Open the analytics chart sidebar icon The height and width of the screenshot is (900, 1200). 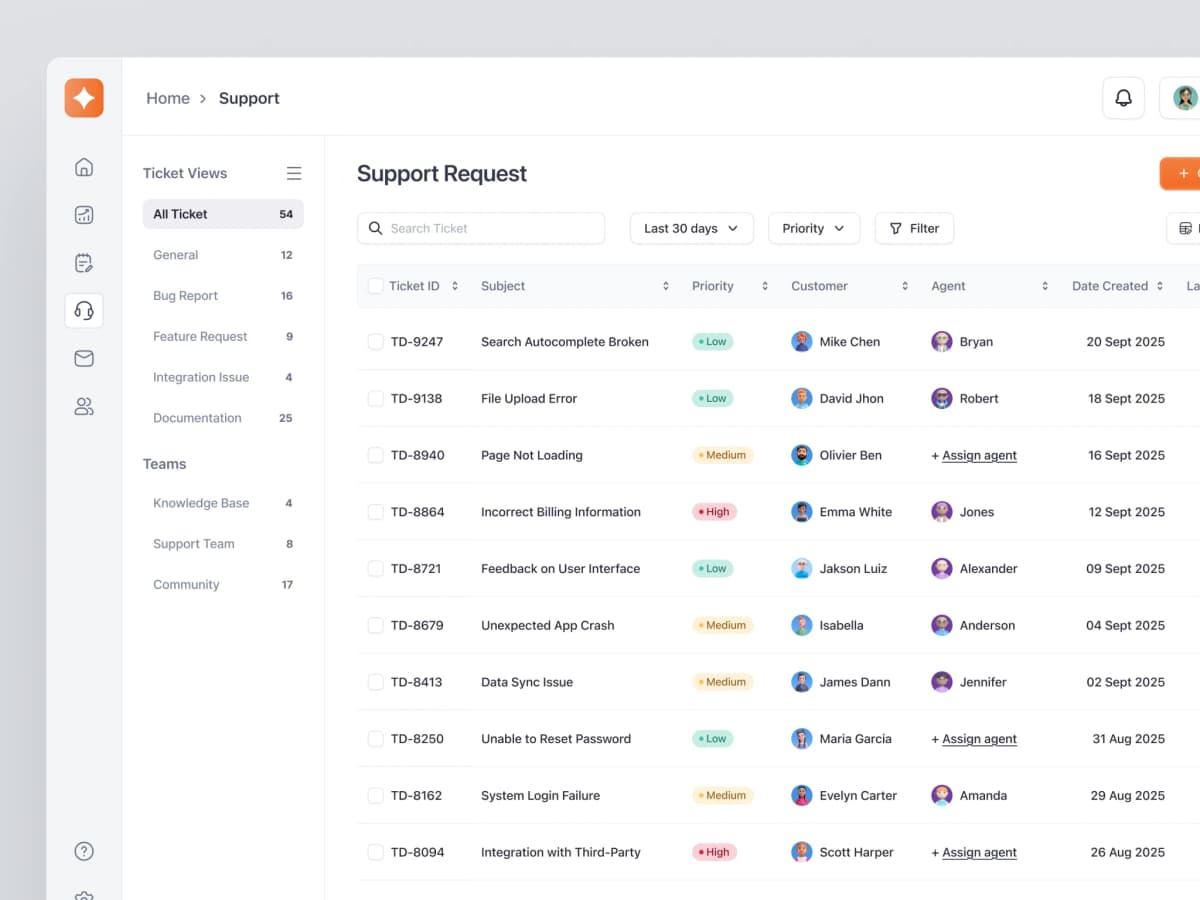point(84,215)
